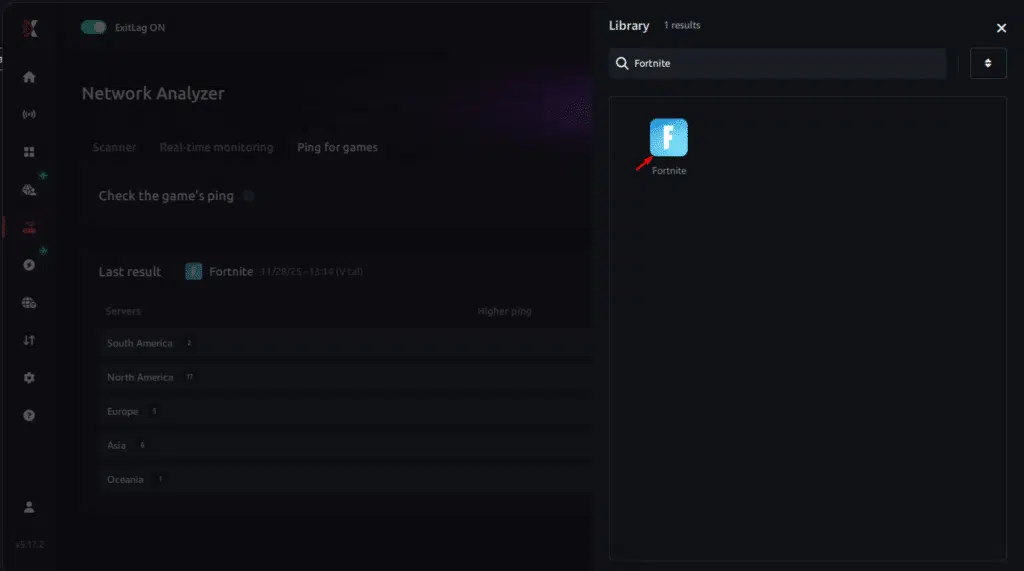This screenshot has width=1024, height=571.
Task: Sort by Higher ping column header
Action: [x=504, y=311]
